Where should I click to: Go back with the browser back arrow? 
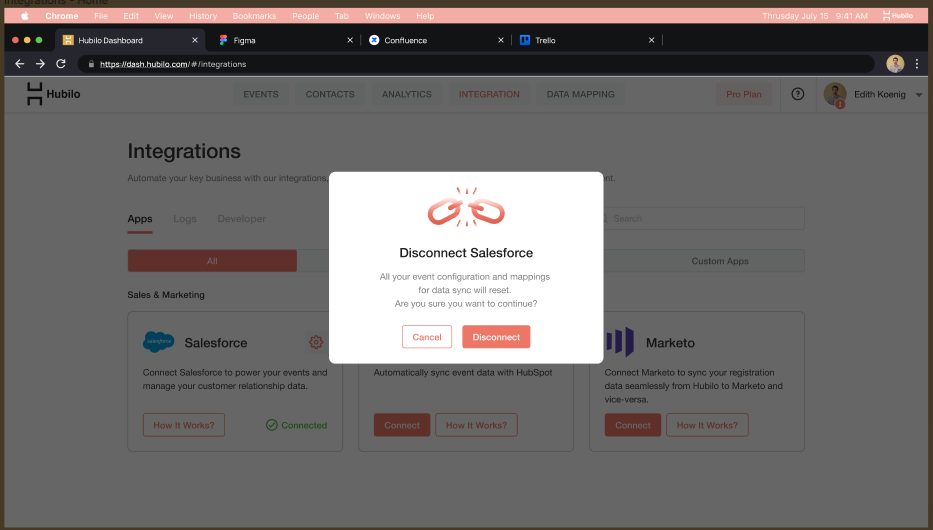(20, 64)
